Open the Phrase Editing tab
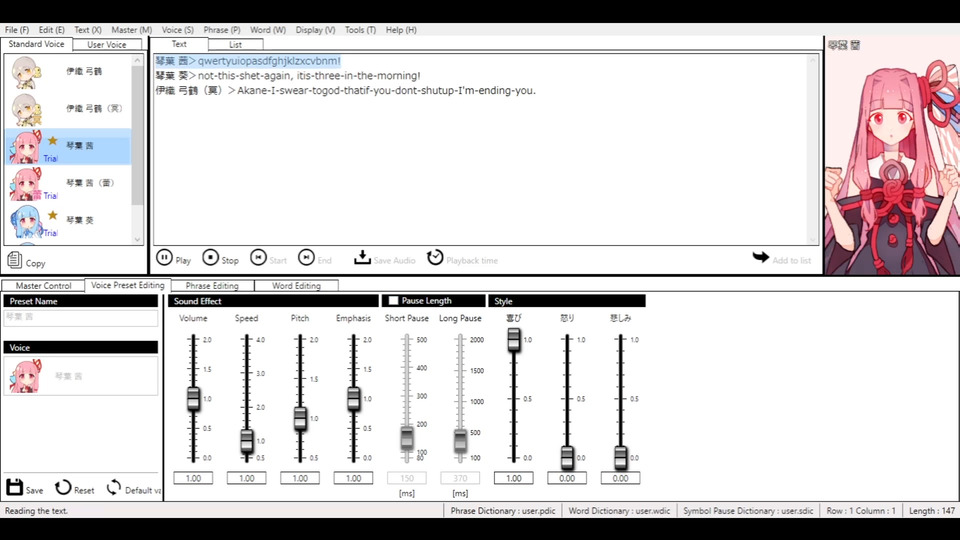 pos(212,285)
